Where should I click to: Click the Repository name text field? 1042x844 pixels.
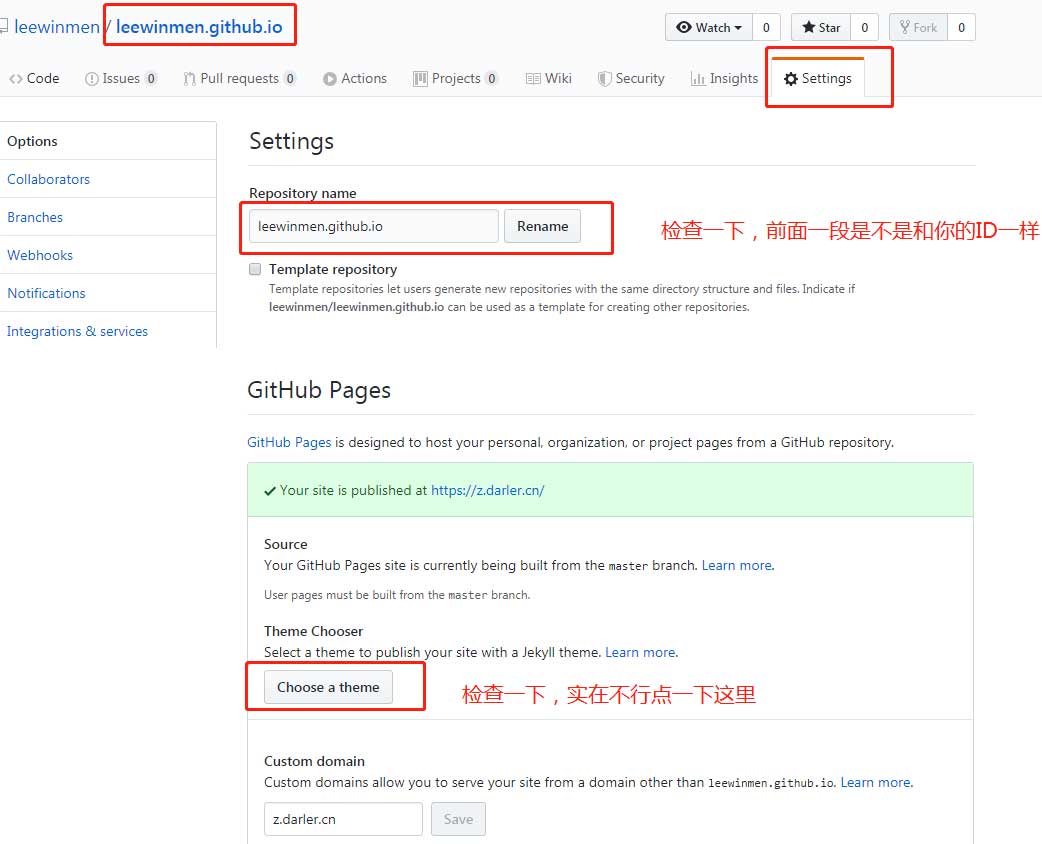pyautogui.click(x=373, y=226)
